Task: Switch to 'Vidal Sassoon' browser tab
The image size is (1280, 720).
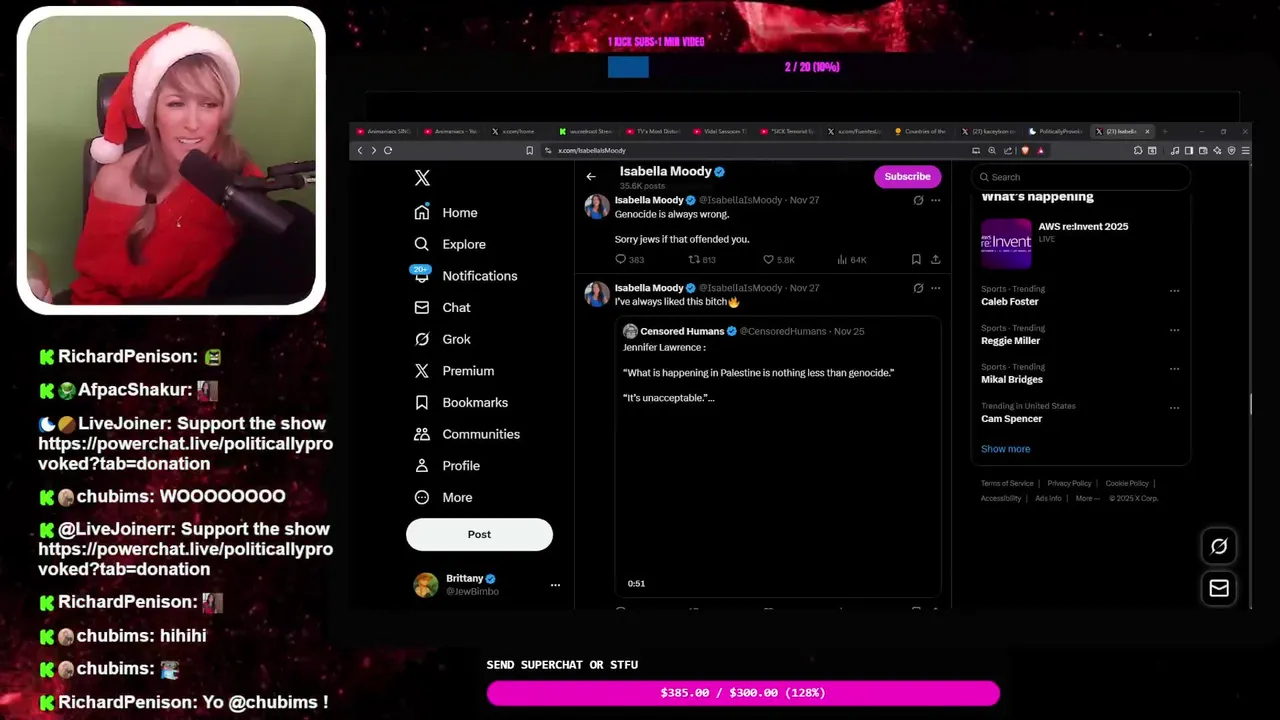Action: 722,131
